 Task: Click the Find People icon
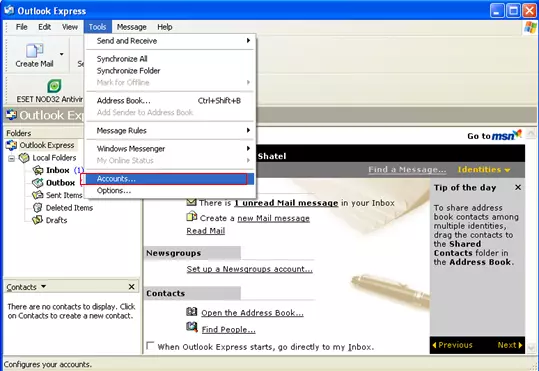point(192,327)
